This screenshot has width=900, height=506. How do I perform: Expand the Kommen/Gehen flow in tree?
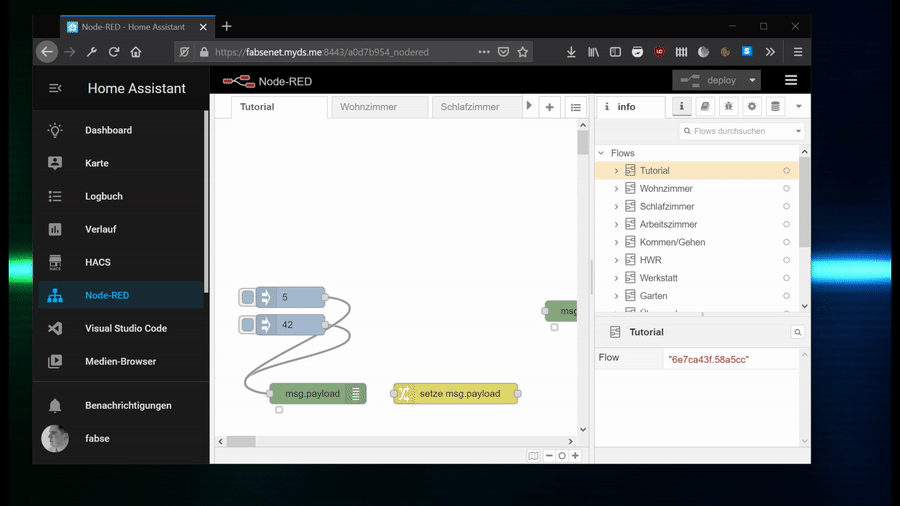616,242
